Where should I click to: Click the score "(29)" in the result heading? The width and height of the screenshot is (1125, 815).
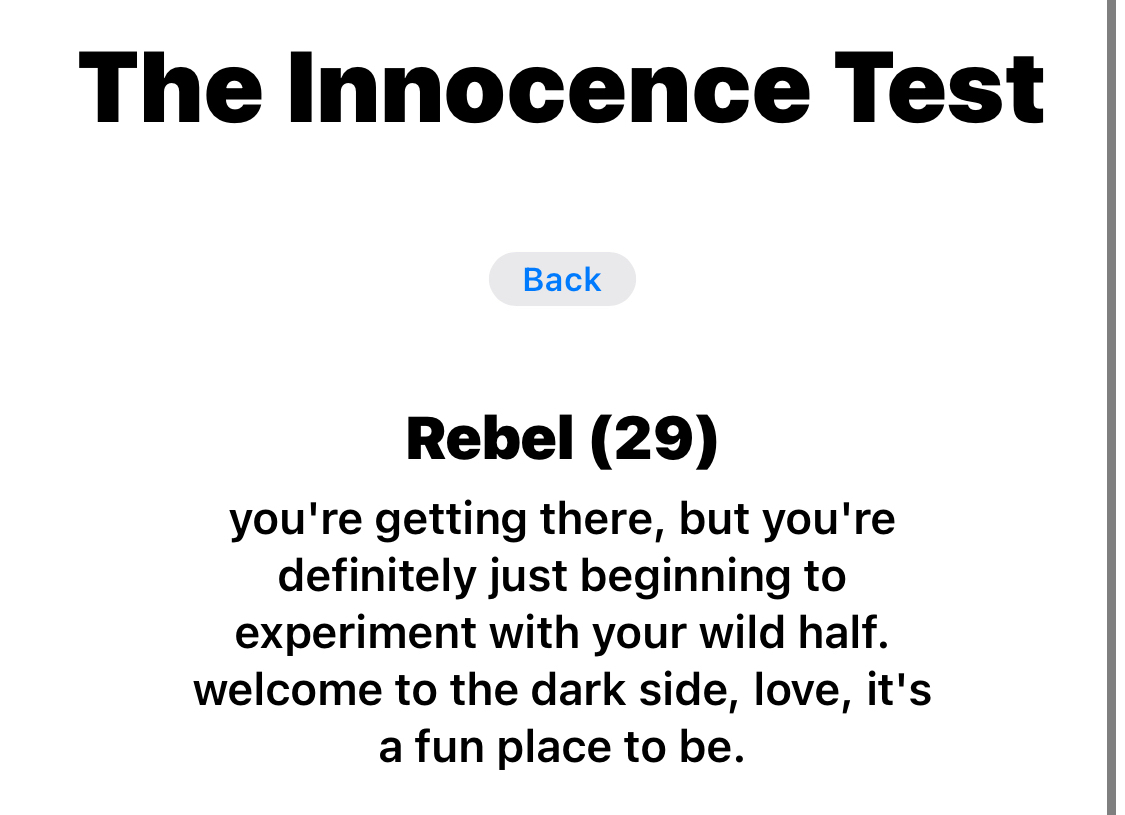coord(654,439)
